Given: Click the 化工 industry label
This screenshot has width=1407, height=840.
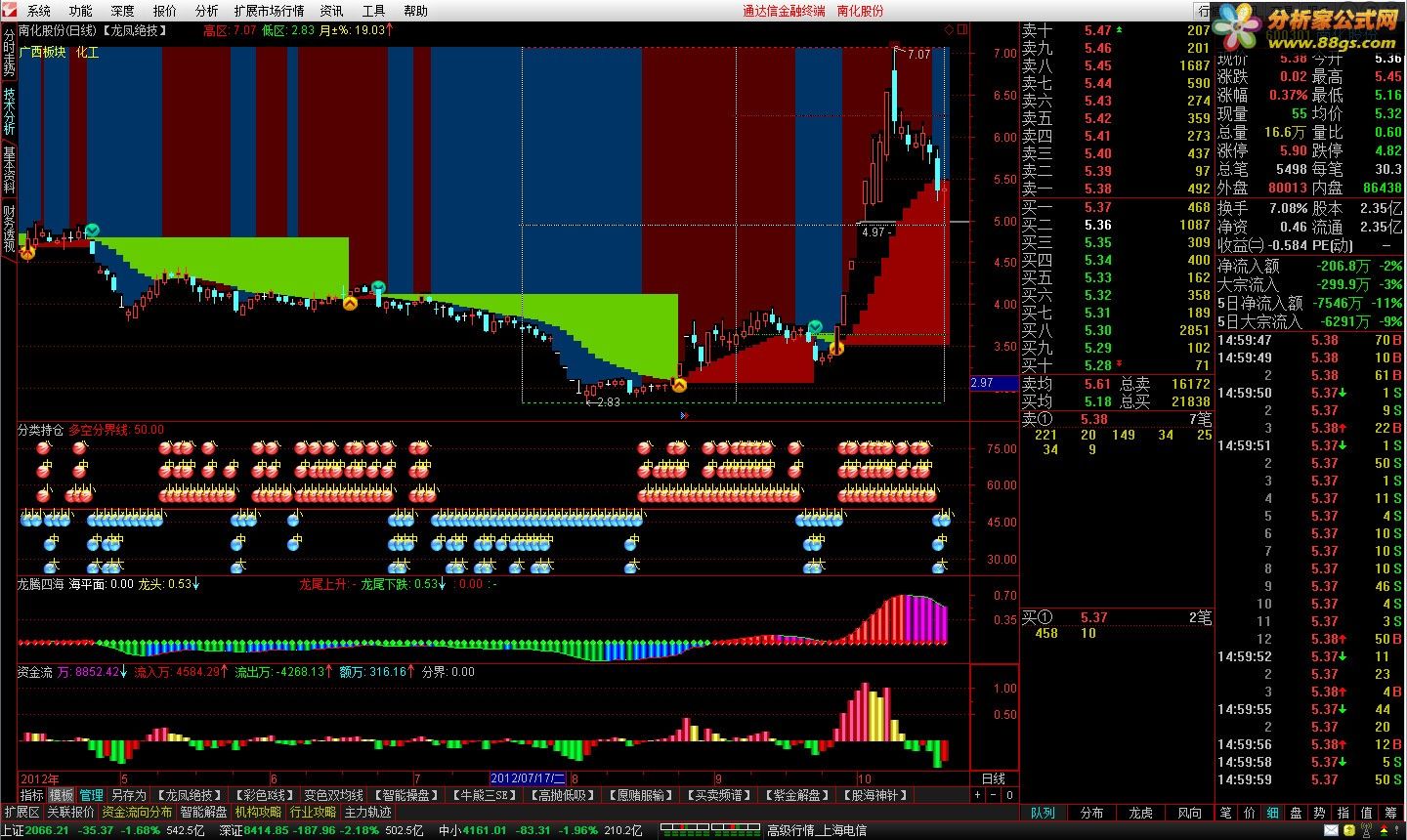Looking at the screenshot, I should [x=88, y=52].
